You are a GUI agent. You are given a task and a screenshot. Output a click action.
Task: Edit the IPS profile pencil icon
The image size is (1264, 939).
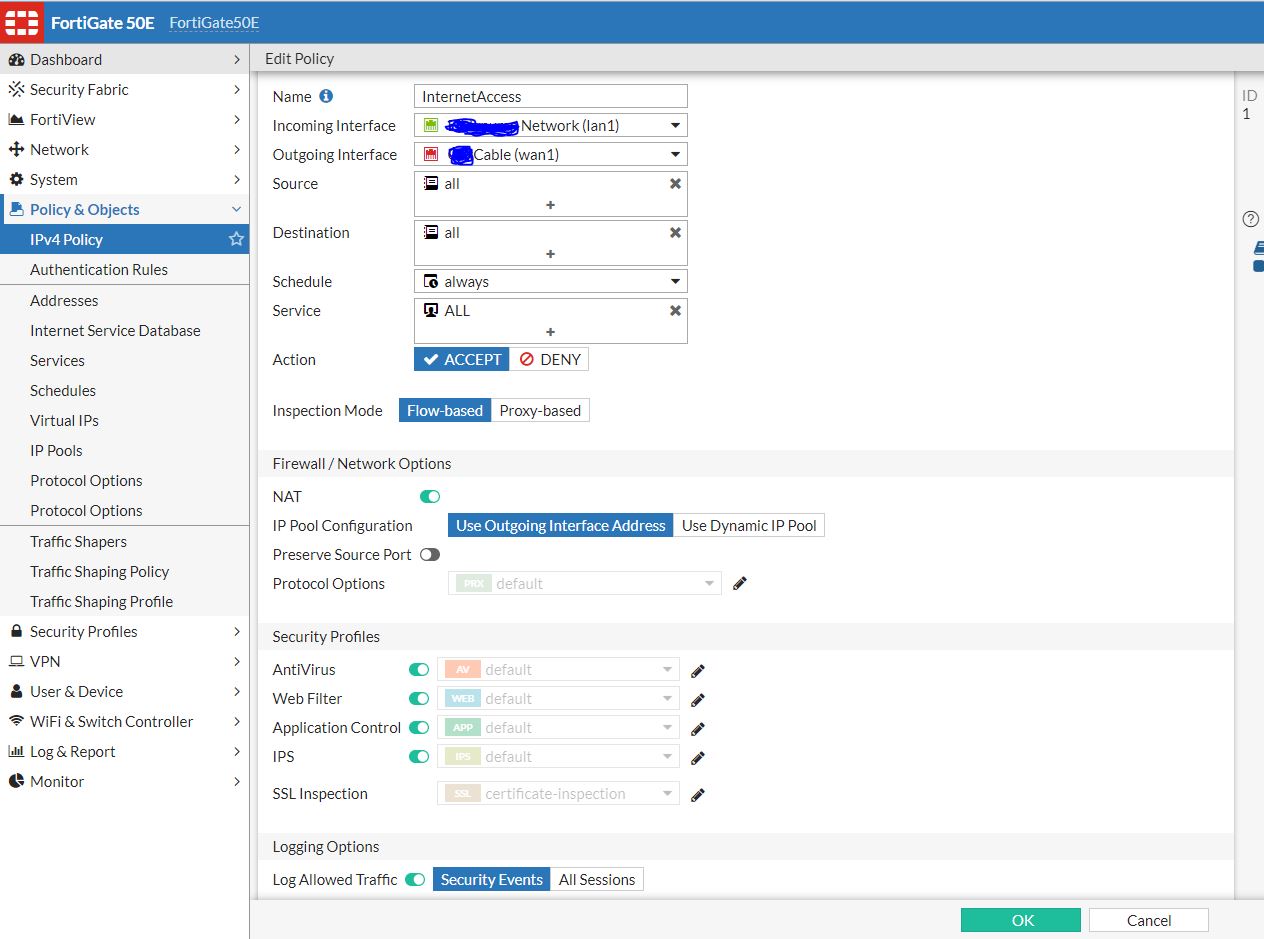[698, 757]
